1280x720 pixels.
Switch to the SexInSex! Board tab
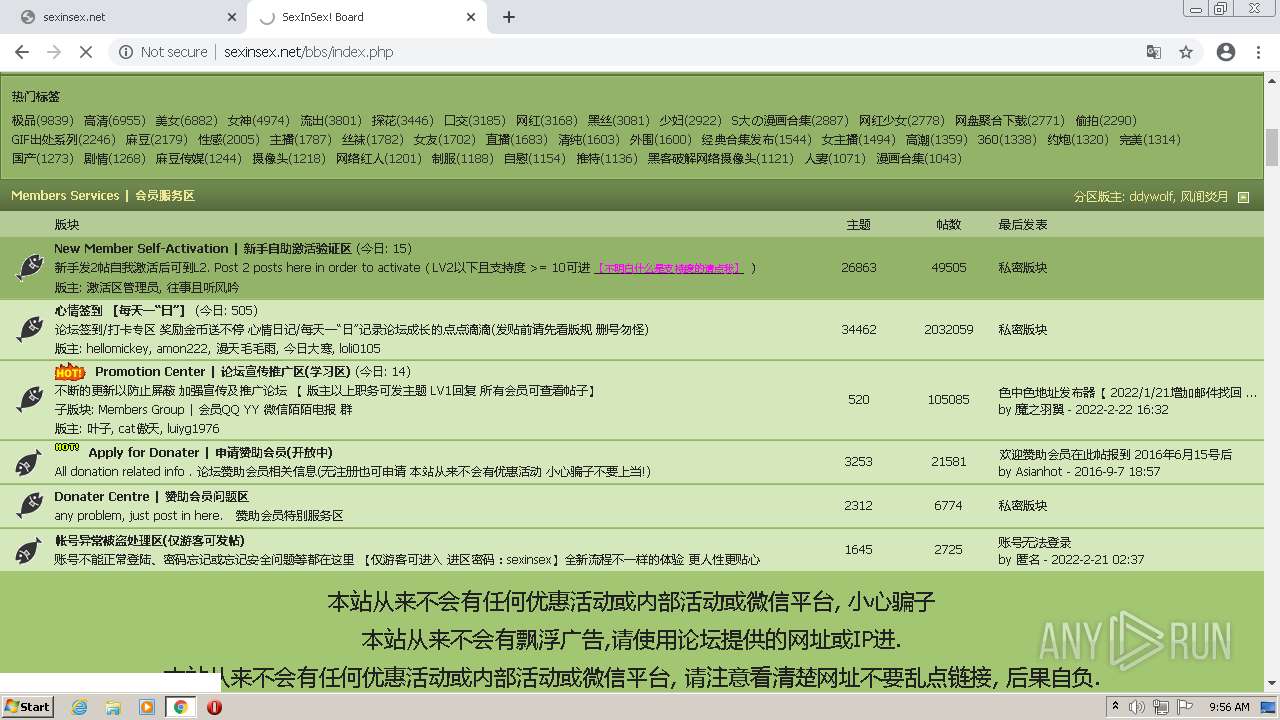point(365,17)
